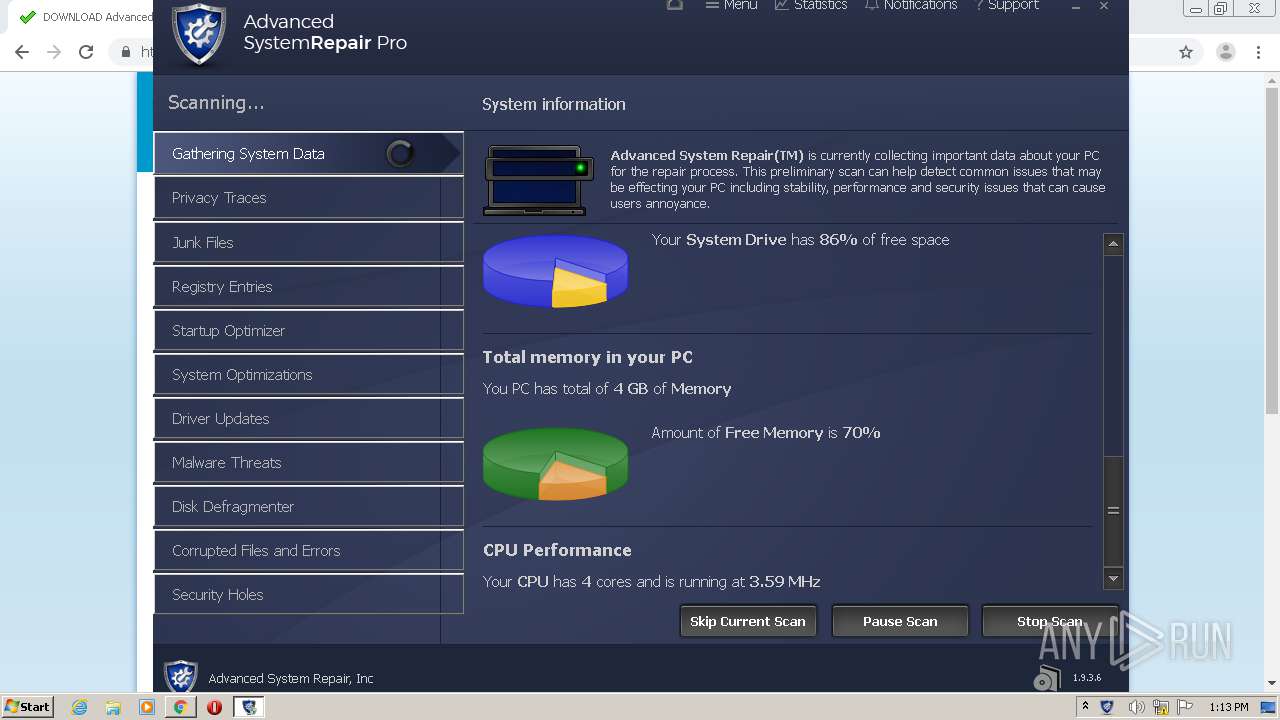Open Windows Explorer folder icon in taskbar
Viewport: 1280px width, 720px height.
(113, 707)
